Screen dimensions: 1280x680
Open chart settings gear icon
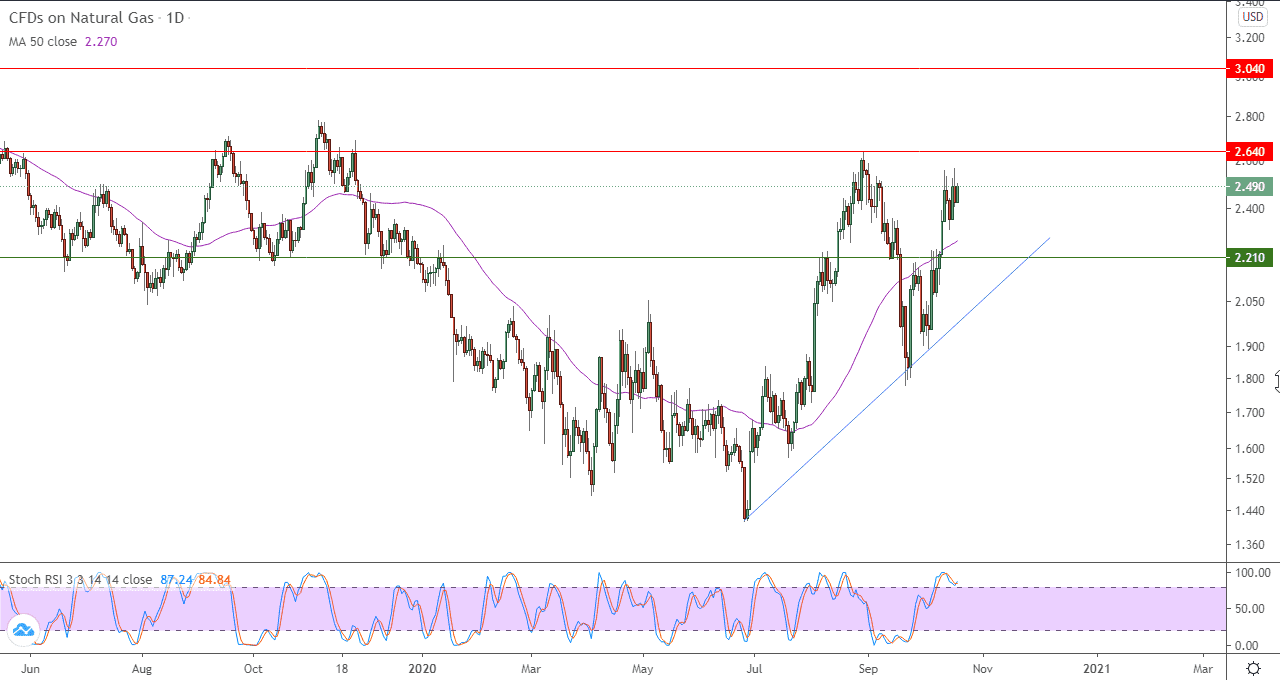(x=1252, y=668)
